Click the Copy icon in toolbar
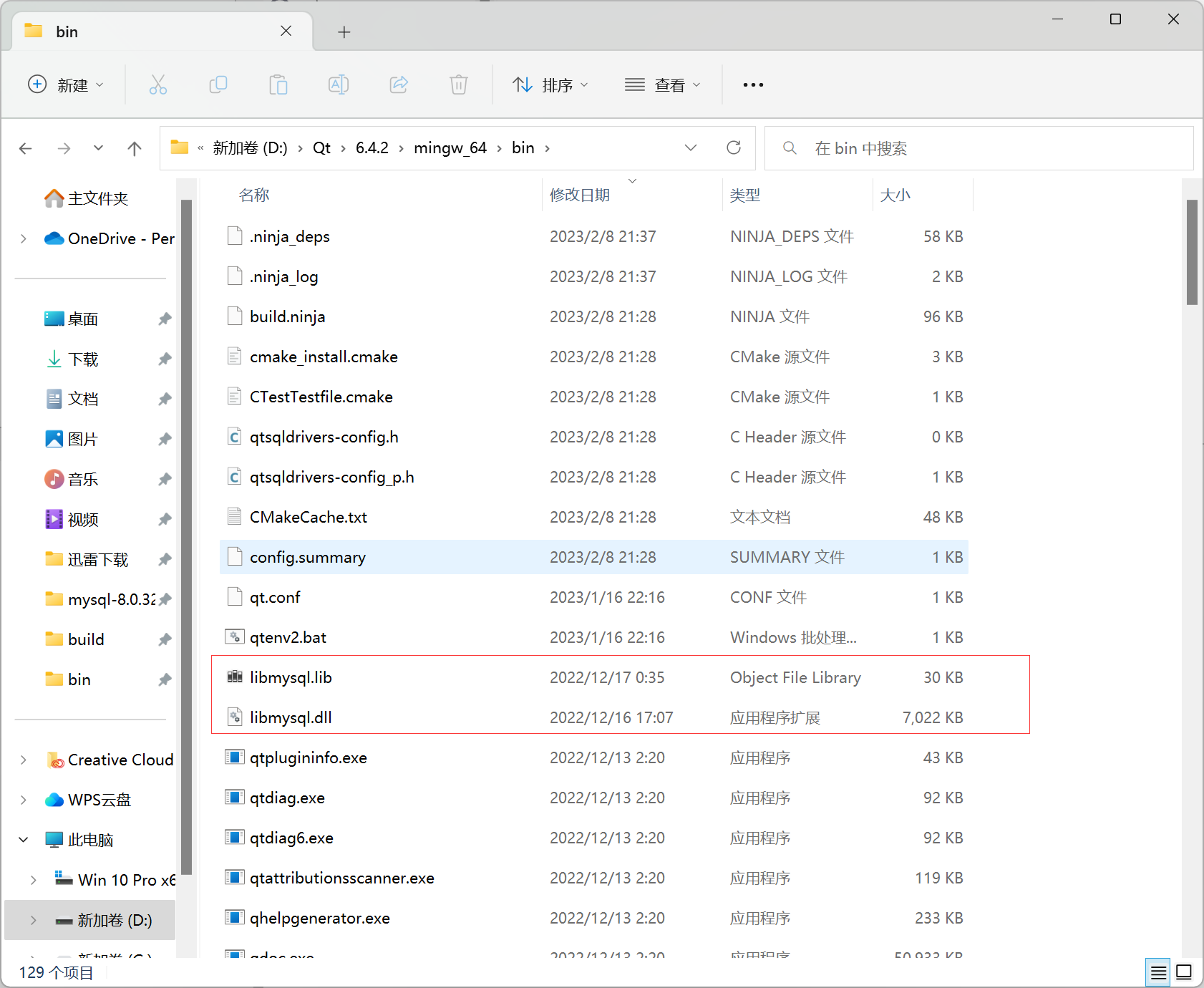The height and width of the screenshot is (988, 1204). tap(218, 84)
